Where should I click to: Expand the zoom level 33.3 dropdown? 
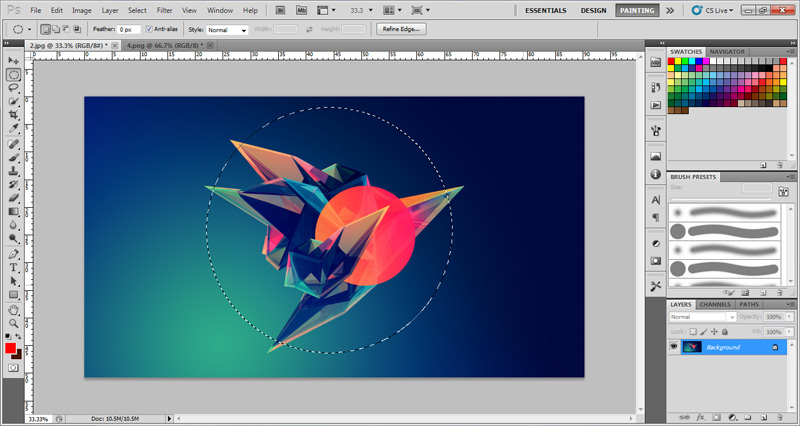[x=361, y=10]
